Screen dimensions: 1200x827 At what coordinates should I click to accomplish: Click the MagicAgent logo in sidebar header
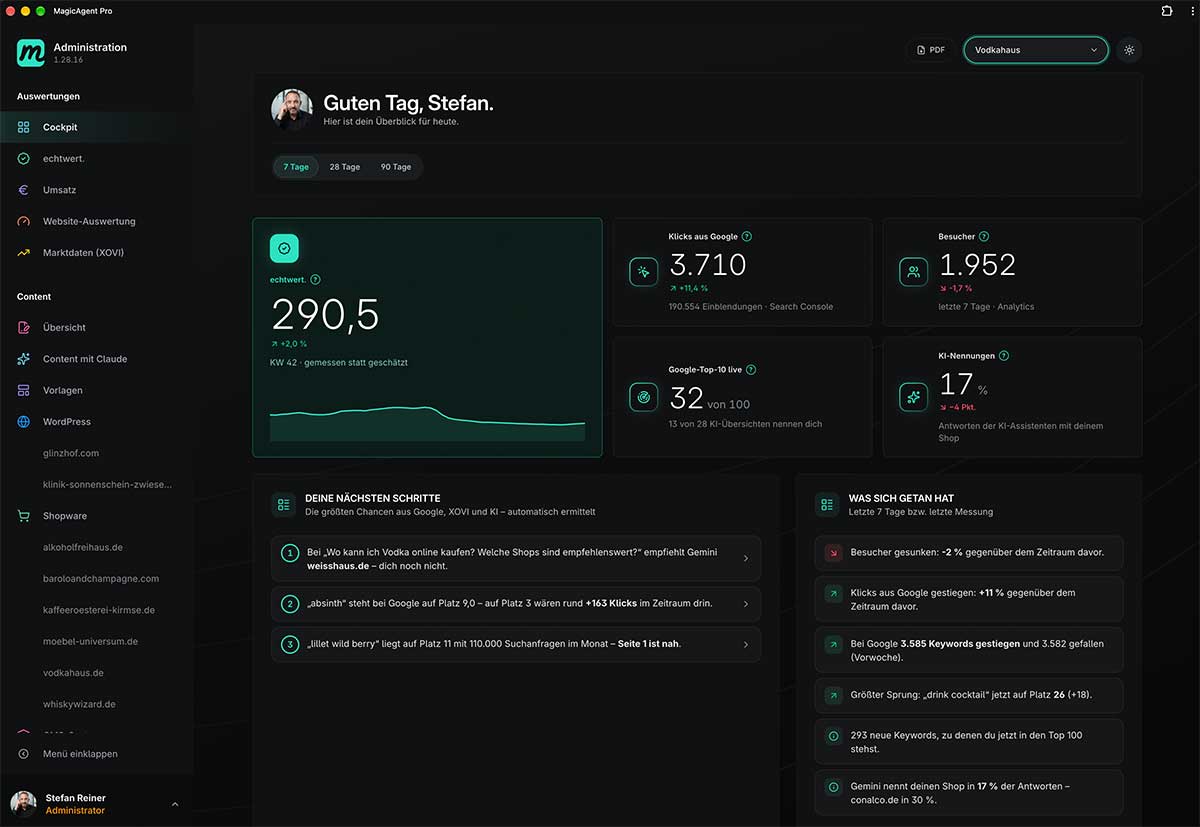[x=31, y=53]
